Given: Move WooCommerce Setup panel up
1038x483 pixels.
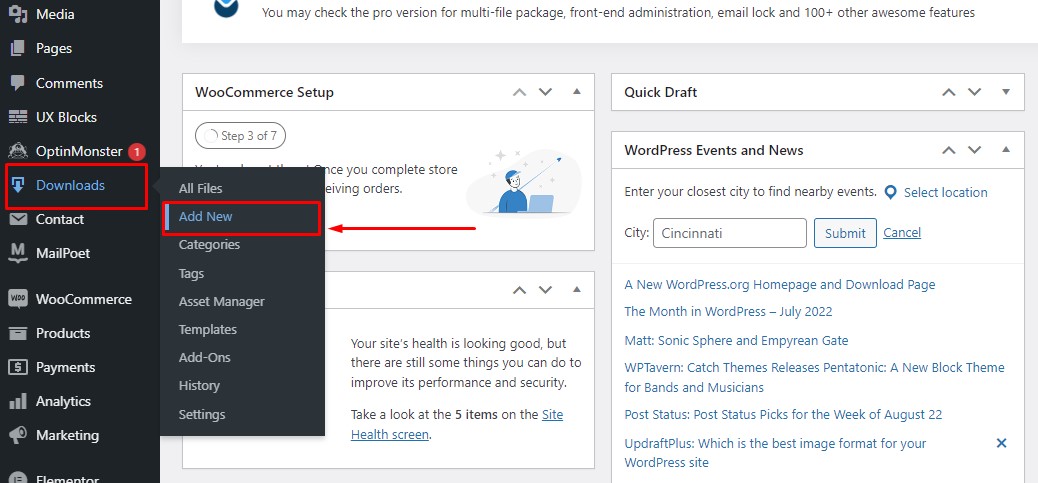Looking at the screenshot, I should tap(520, 92).
